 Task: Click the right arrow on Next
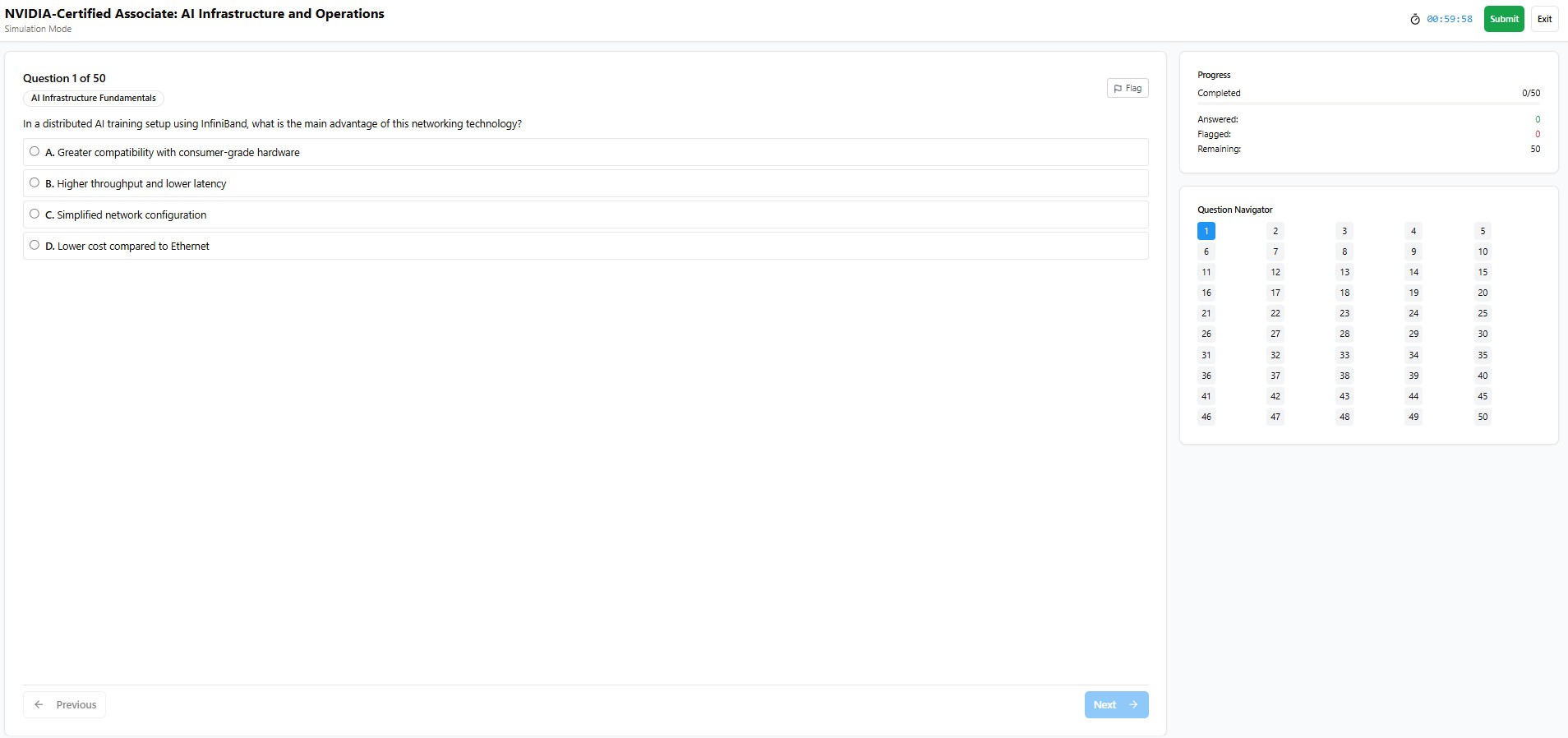coord(1133,704)
